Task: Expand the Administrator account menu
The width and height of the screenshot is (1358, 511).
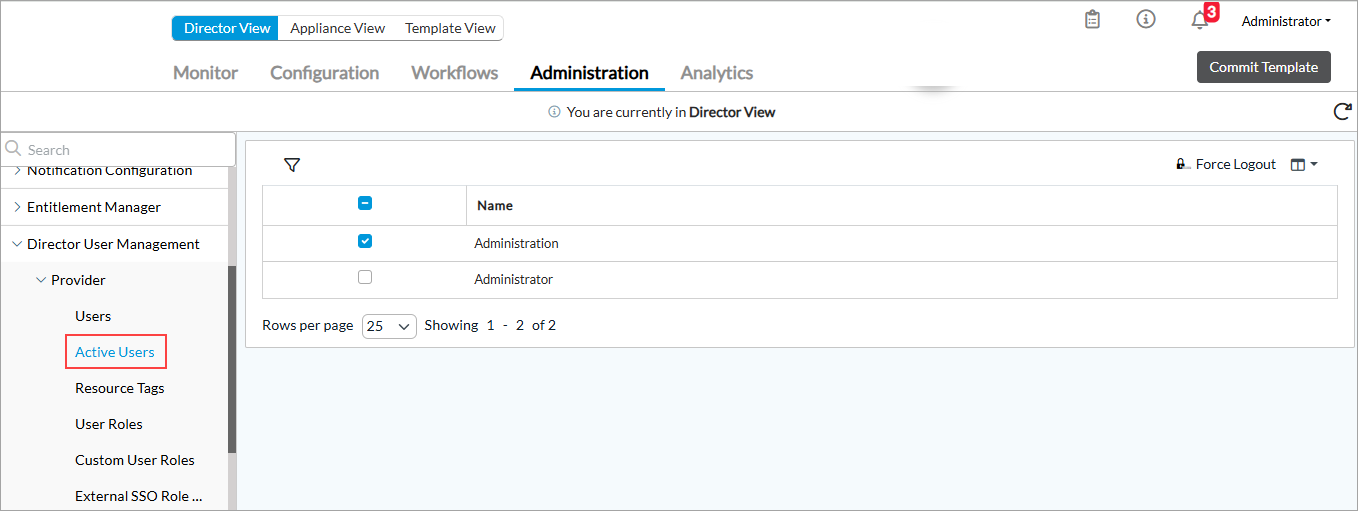Action: [1285, 21]
